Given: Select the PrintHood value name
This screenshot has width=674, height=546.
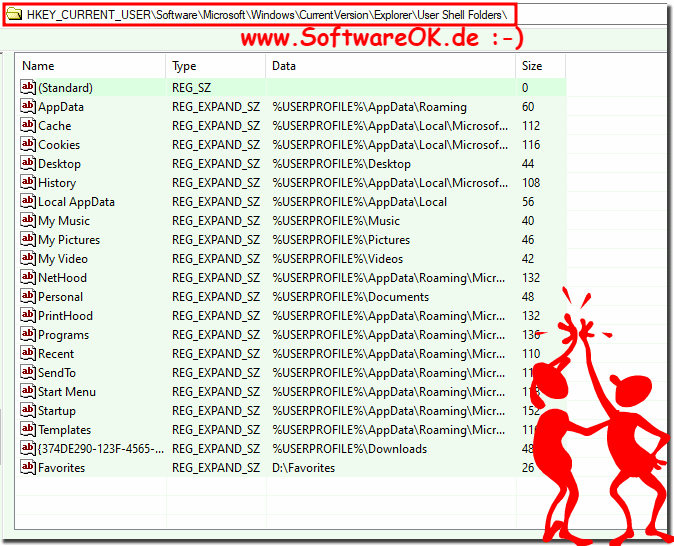Looking at the screenshot, I should [x=65, y=316].
